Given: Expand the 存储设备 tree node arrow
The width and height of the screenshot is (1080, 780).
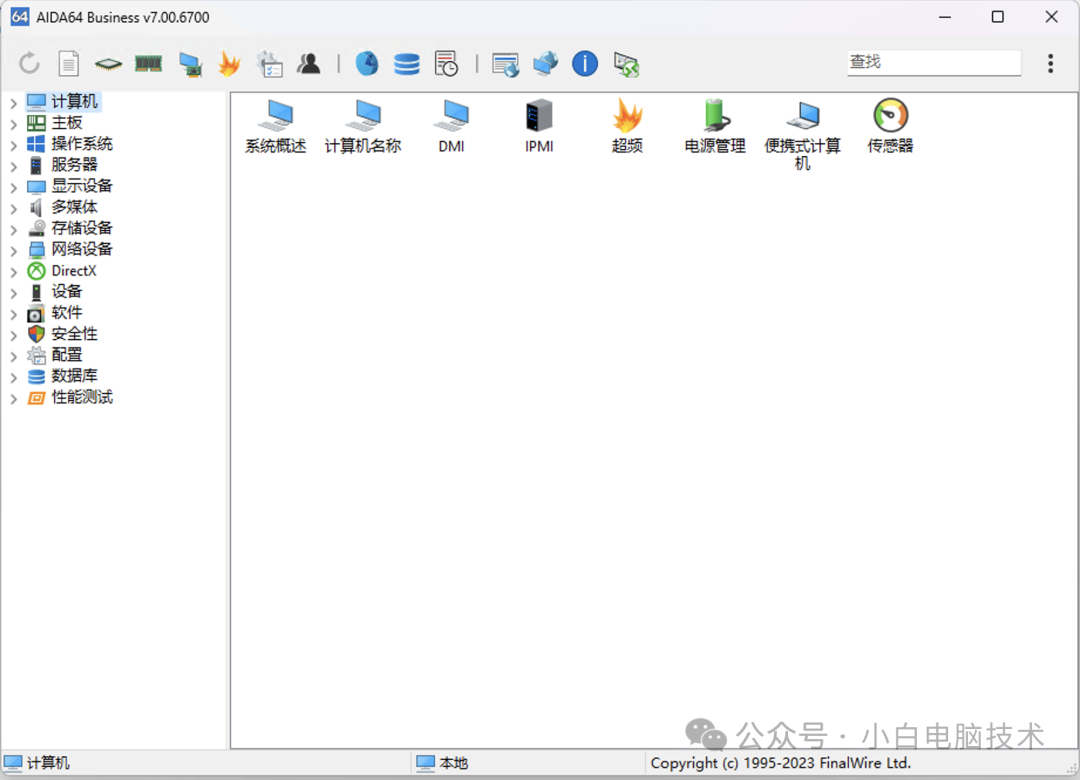Looking at the screenshot, I should tap(13, 230).
